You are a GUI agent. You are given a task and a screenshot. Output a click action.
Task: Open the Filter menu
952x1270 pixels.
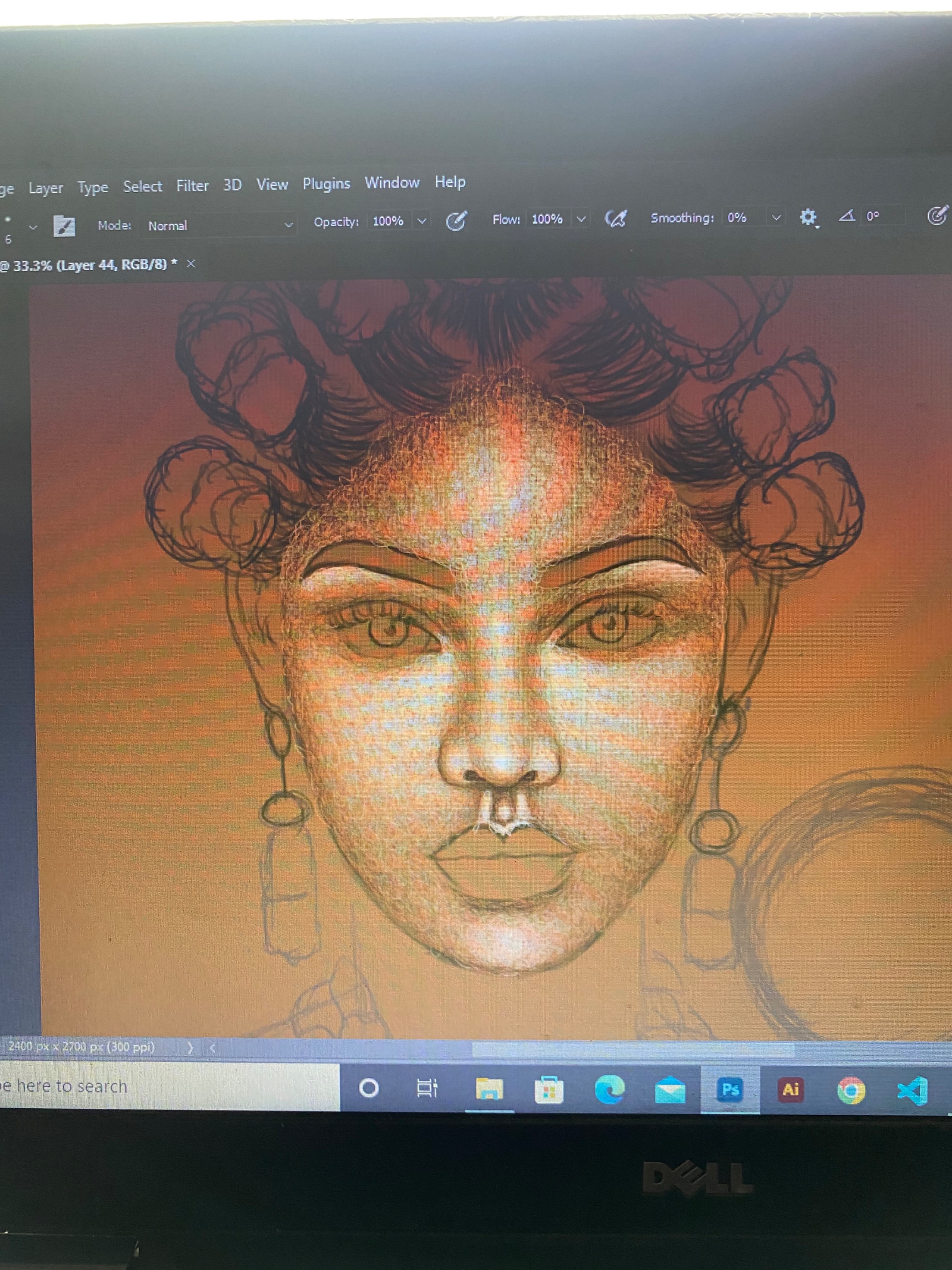tap(192, 186)
